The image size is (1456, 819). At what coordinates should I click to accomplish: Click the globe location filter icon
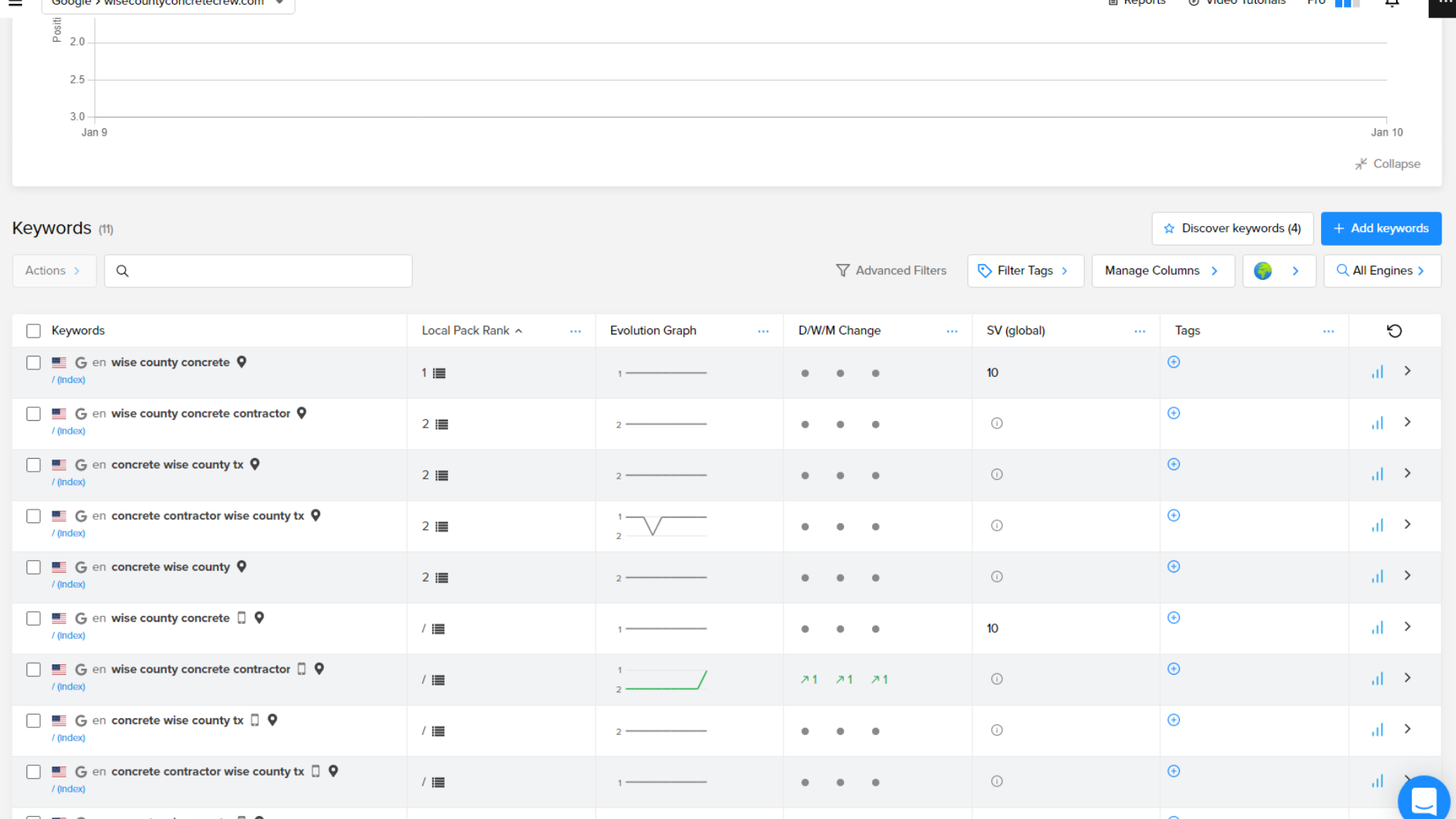[1263, 271]
